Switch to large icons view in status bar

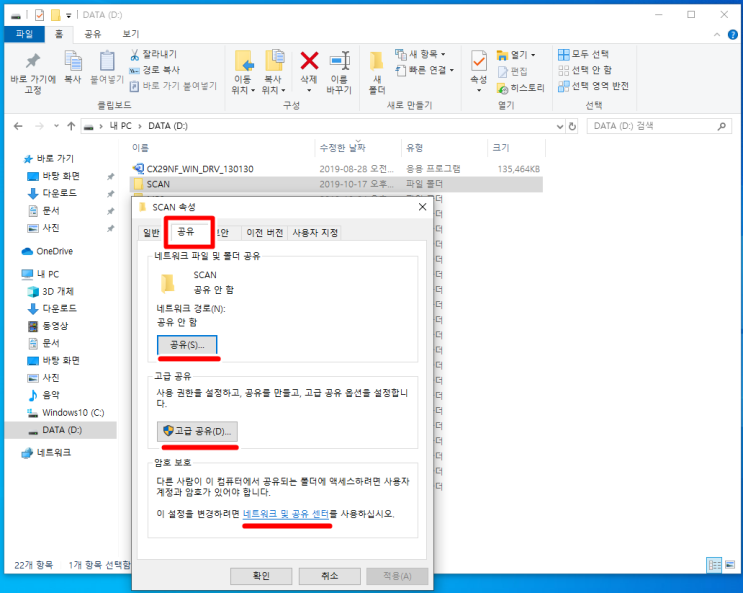tap(730, 565)
